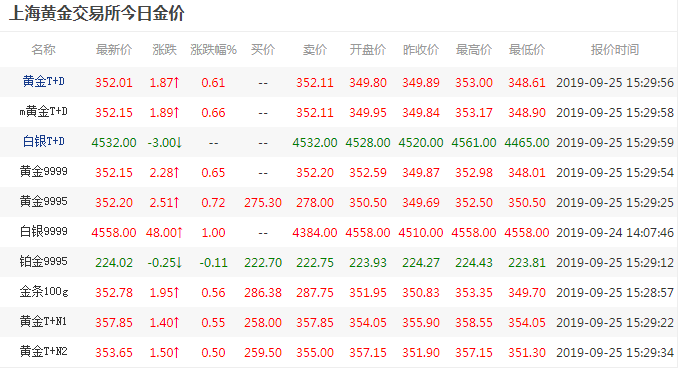
Task: Click latest price 224.02 for 铂金9995
Action: coord(114,263)
